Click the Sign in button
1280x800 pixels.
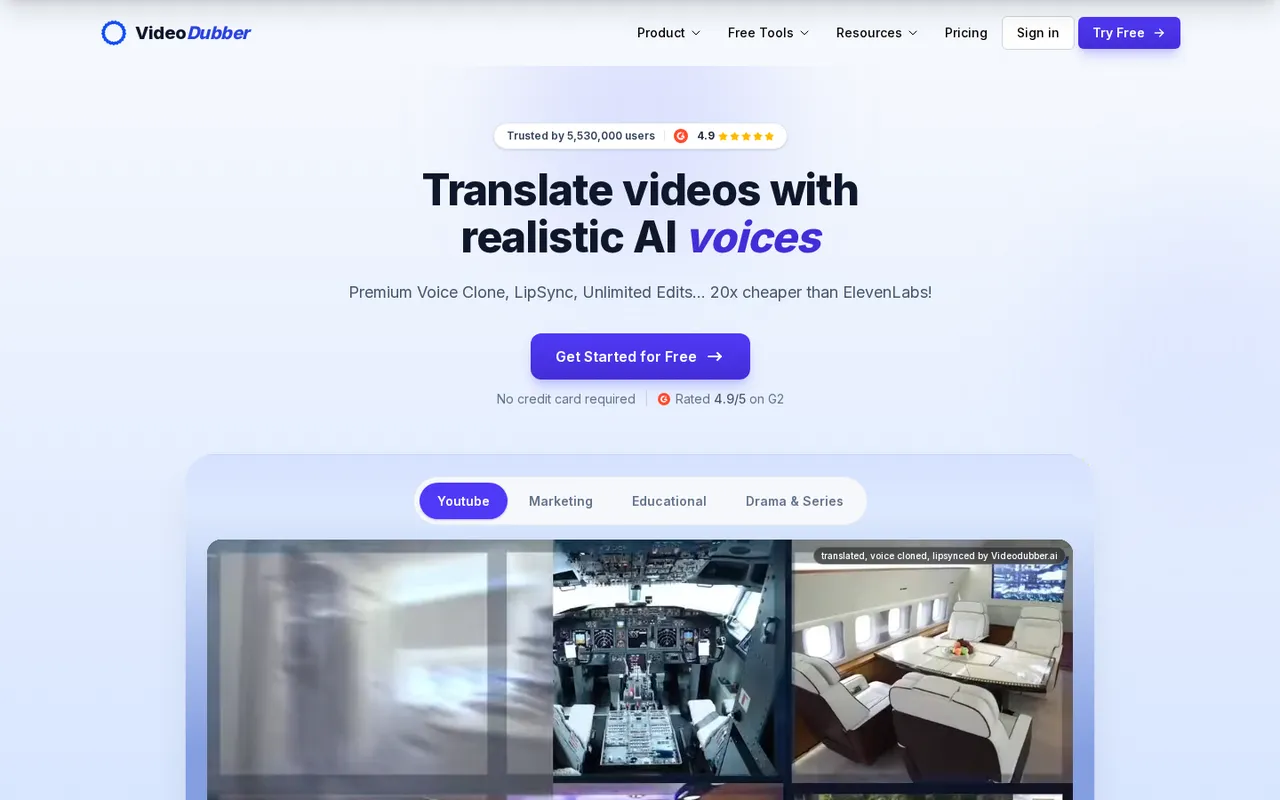[x=1038, y=33]
